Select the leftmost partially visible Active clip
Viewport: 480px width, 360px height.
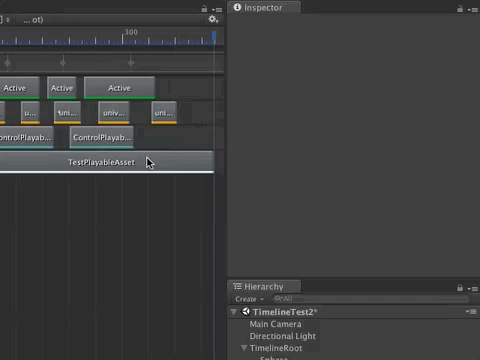click(20, 88)
